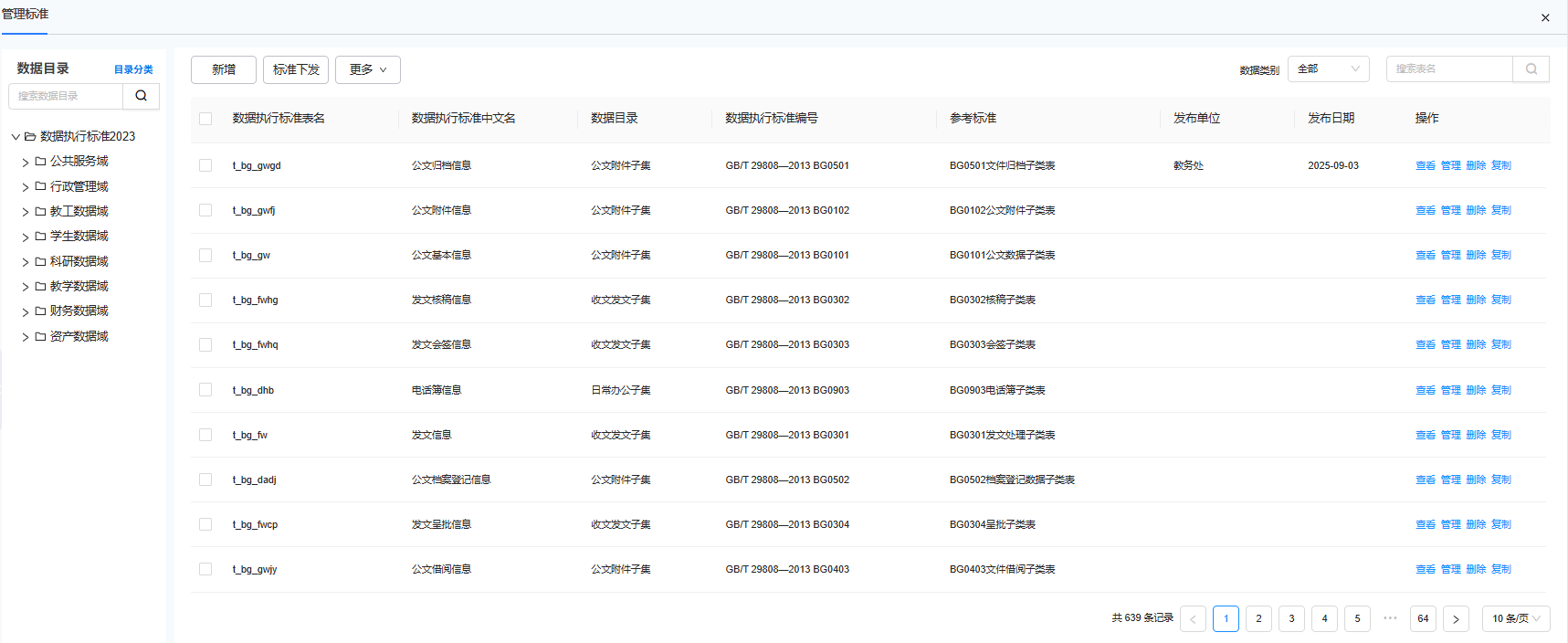Expand the 公共服务域 tree node
The image size is (1568, 643).
[x=26, y=162]
